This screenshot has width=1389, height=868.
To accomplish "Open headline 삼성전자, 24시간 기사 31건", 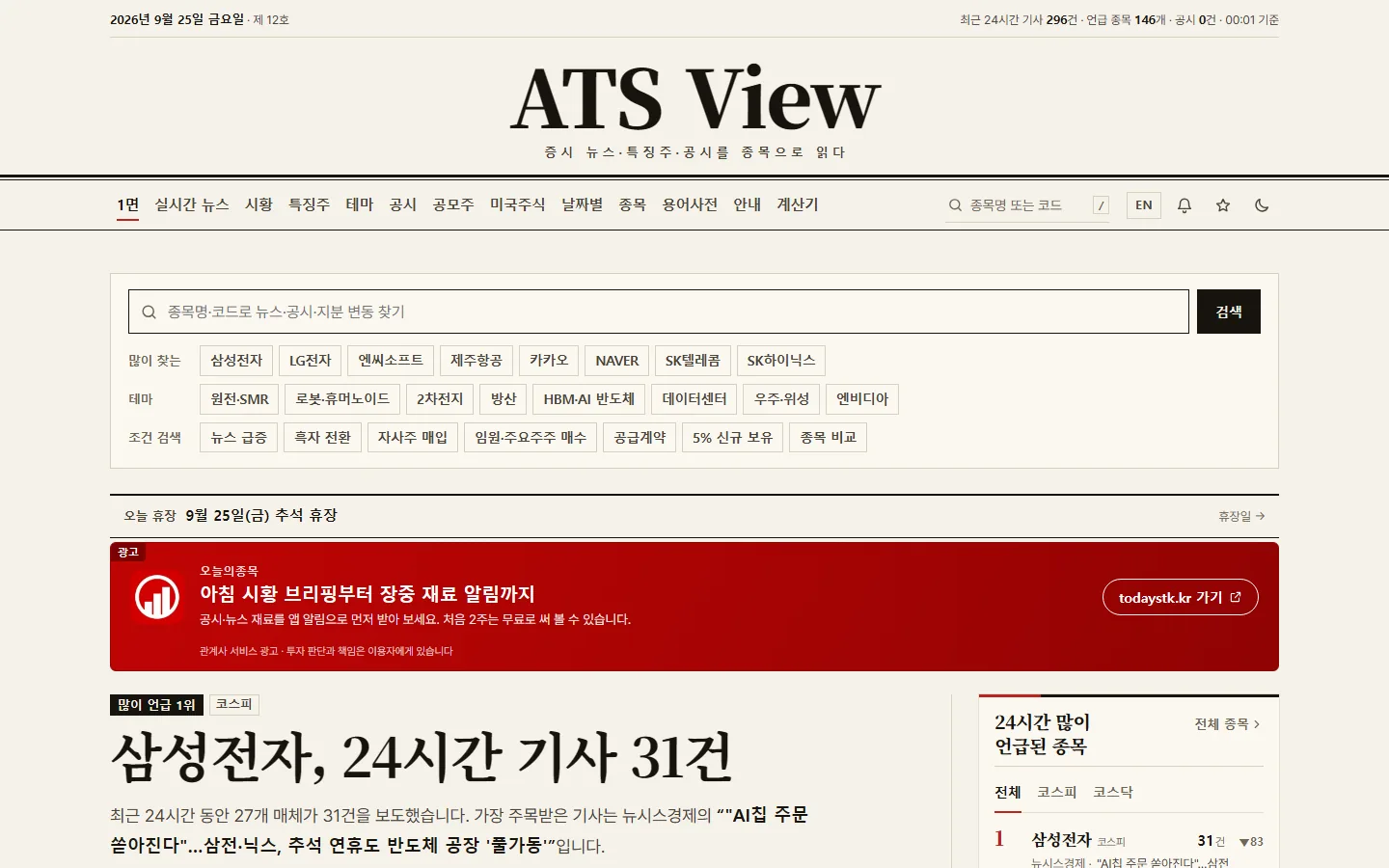I will click(x=422, y=757).
